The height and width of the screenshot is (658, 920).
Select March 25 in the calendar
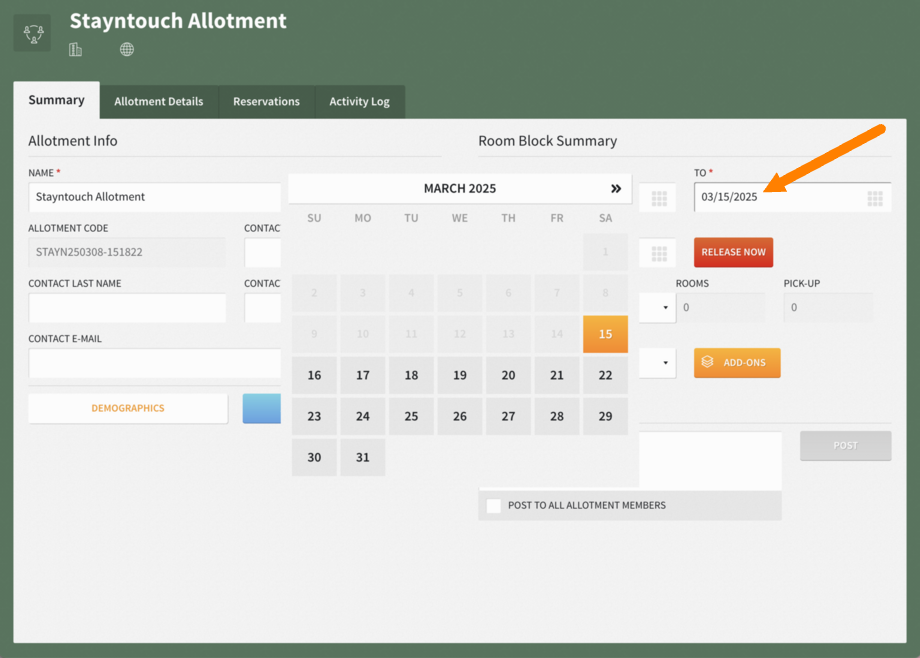click(411, 416)
